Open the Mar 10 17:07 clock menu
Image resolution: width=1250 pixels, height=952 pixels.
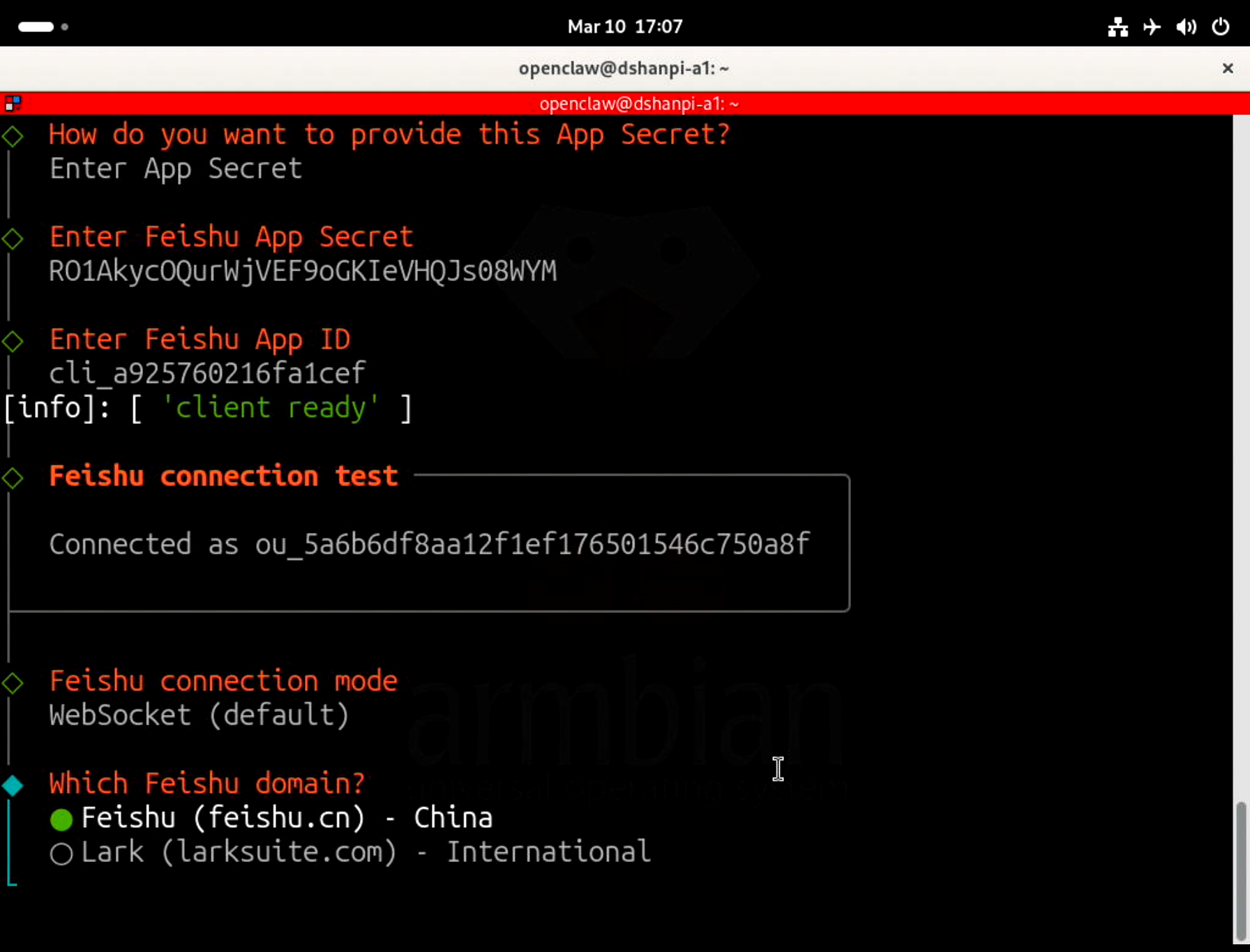[x=624, y=27]
